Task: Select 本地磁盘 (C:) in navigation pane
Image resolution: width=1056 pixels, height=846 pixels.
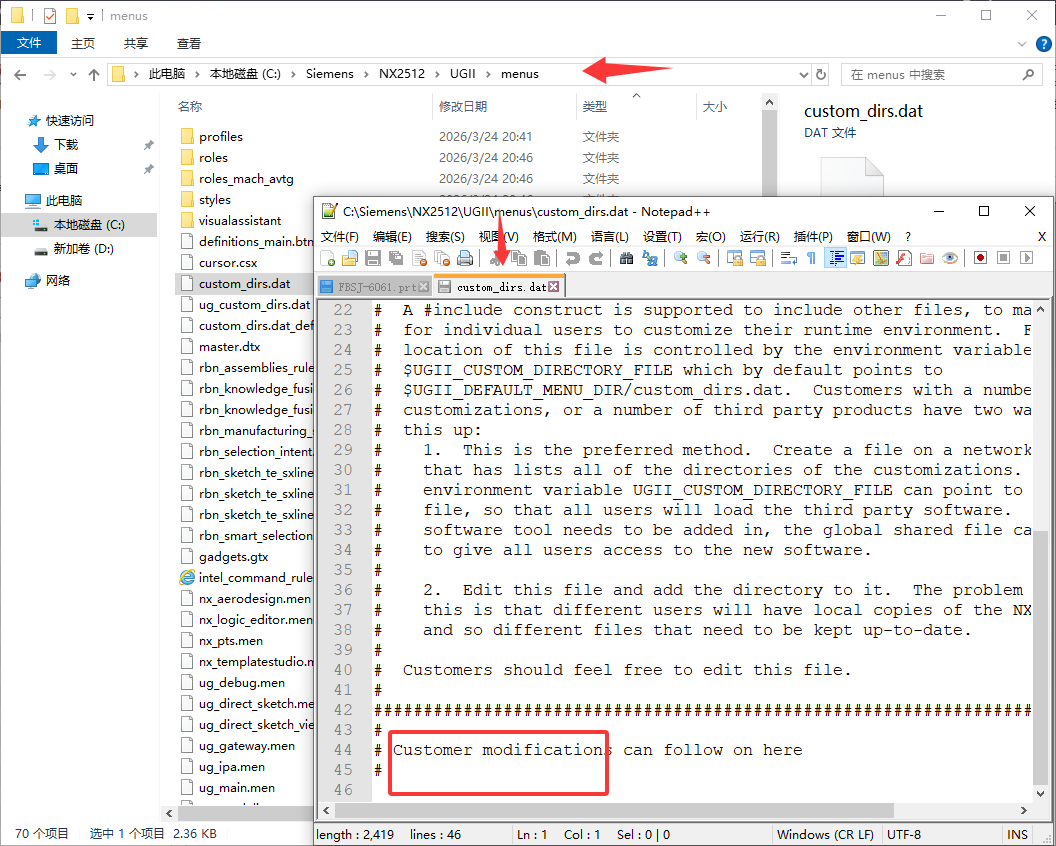Action: pyautogui.click(x=88, y=225)
